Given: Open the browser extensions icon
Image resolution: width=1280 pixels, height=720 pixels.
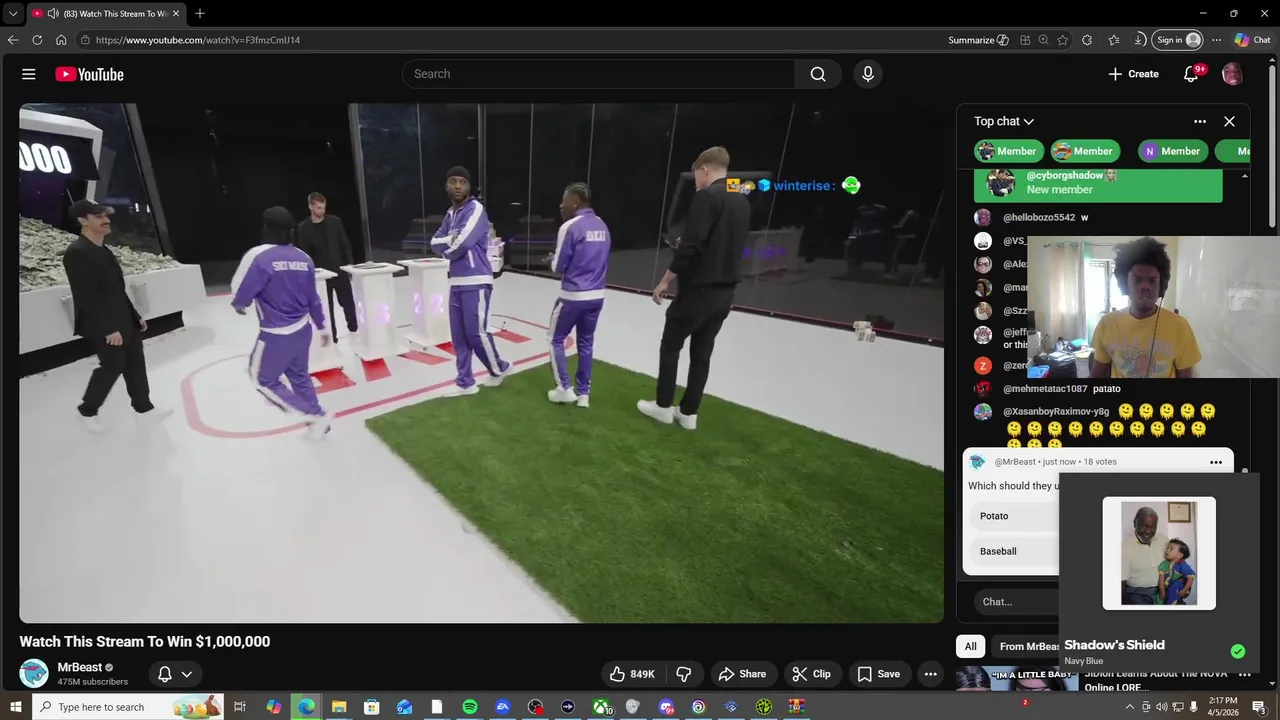Looking at the screenshot, I should coord(1087,40).
